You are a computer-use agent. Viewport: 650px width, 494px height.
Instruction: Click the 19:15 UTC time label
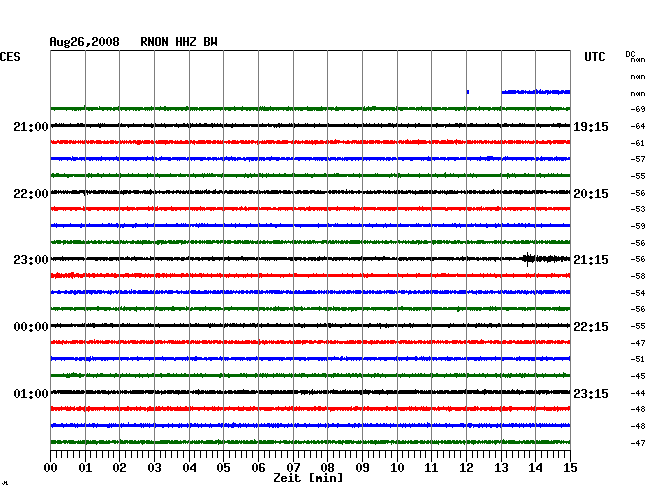[591, 126]
